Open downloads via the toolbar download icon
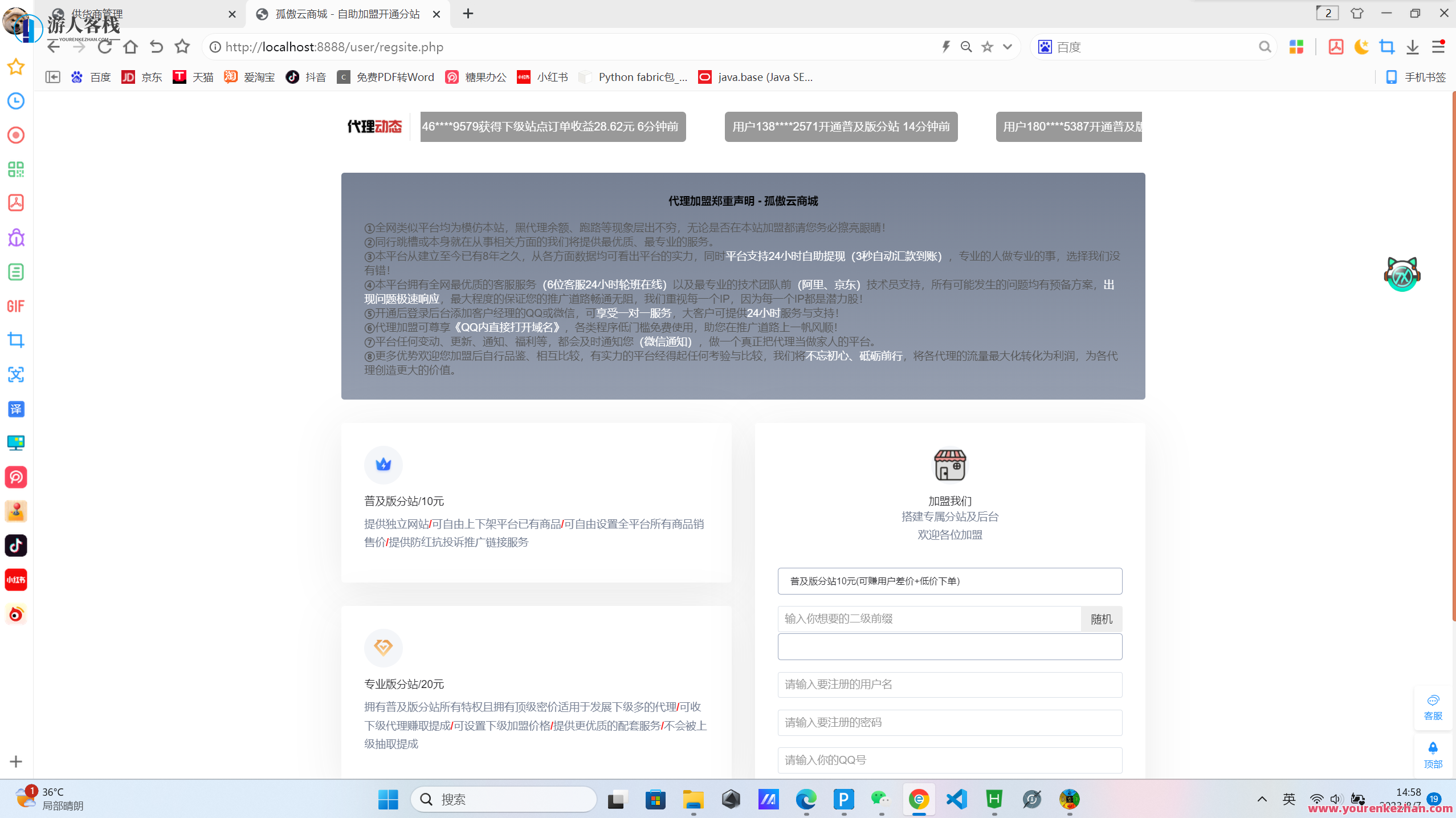Image resolution: width=1456 pixels, height=818 pixels. pos(1413,47)
